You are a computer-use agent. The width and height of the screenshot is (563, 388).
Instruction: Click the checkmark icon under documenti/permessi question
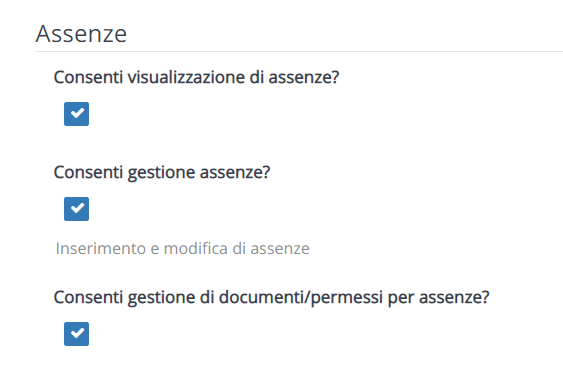(77, 333)
